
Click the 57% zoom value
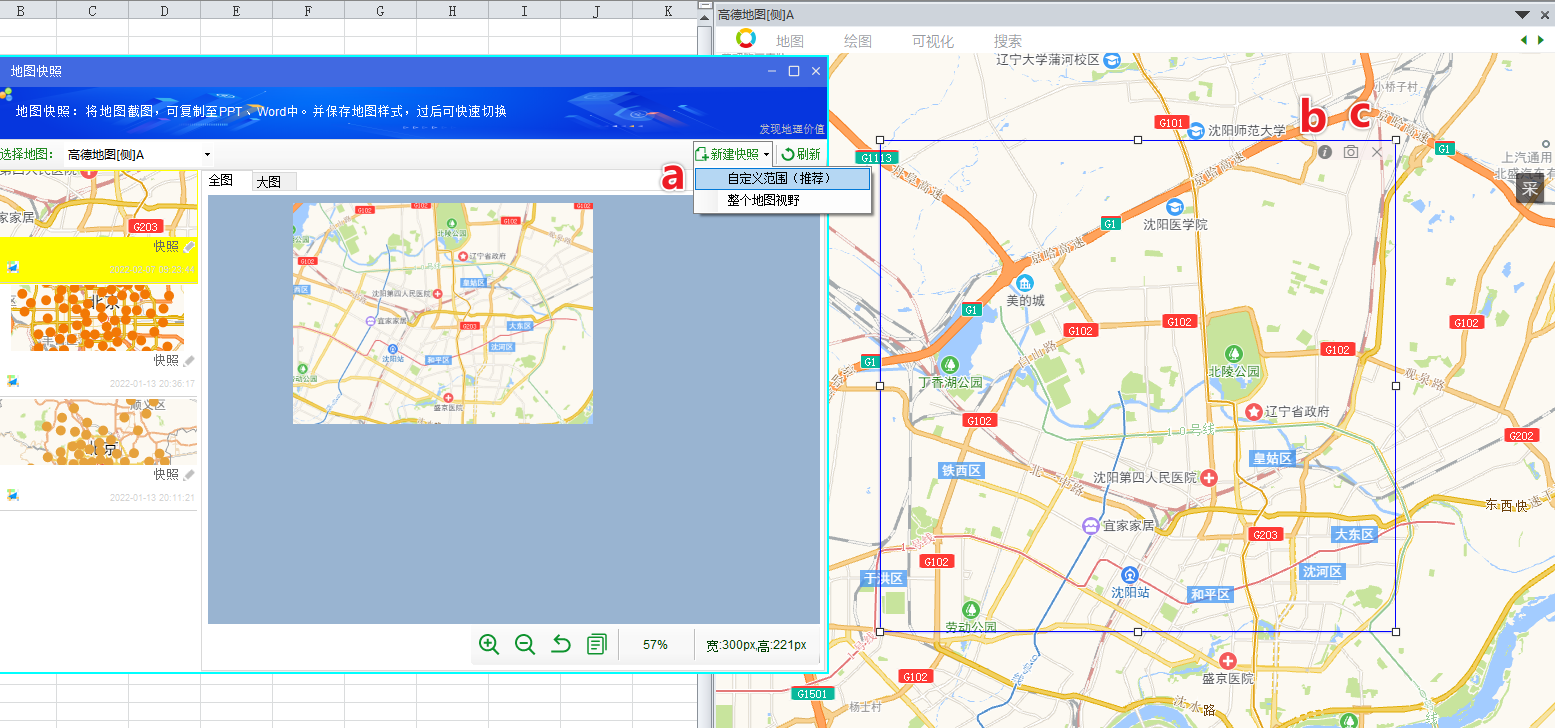click(655, 645)
